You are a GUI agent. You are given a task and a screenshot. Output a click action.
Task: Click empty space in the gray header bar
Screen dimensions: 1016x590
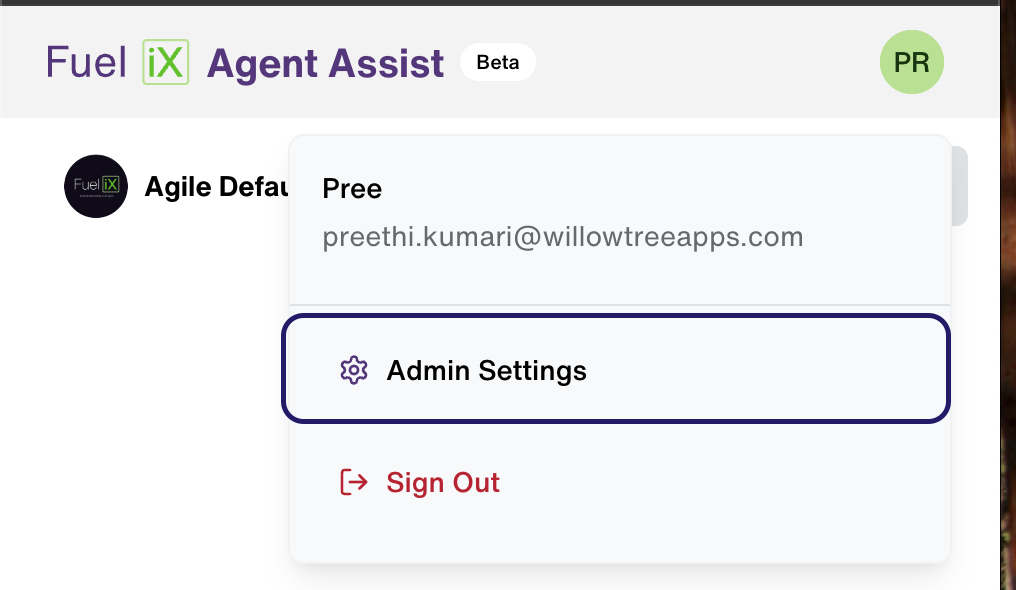tap(706, 62)
